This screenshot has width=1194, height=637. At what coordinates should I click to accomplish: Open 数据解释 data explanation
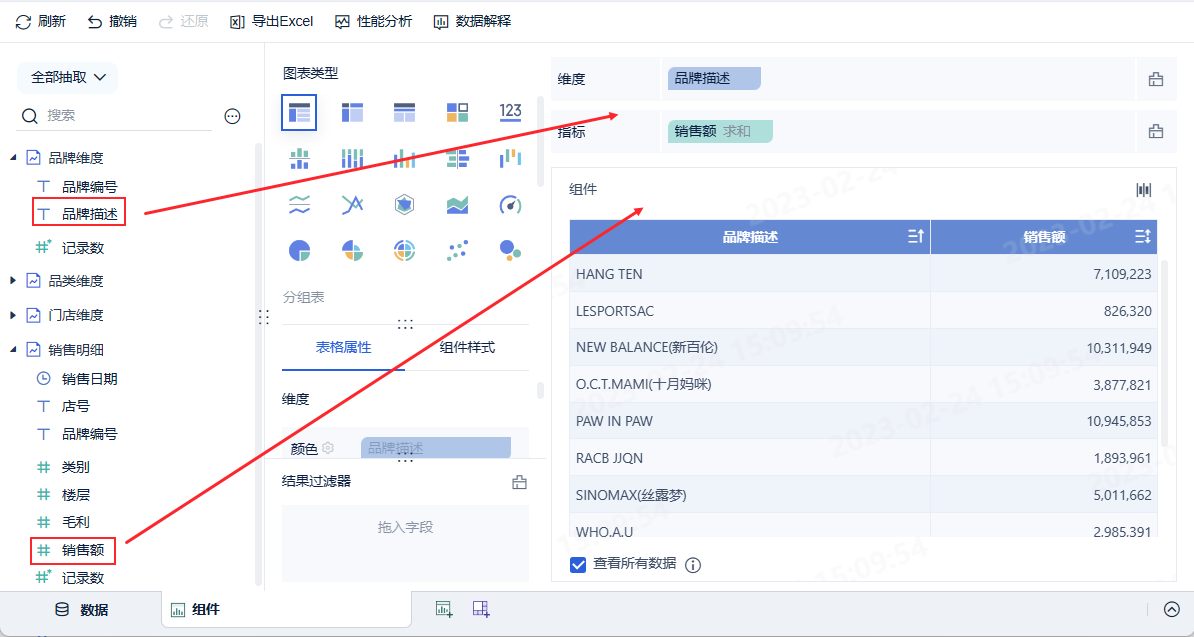472,21
